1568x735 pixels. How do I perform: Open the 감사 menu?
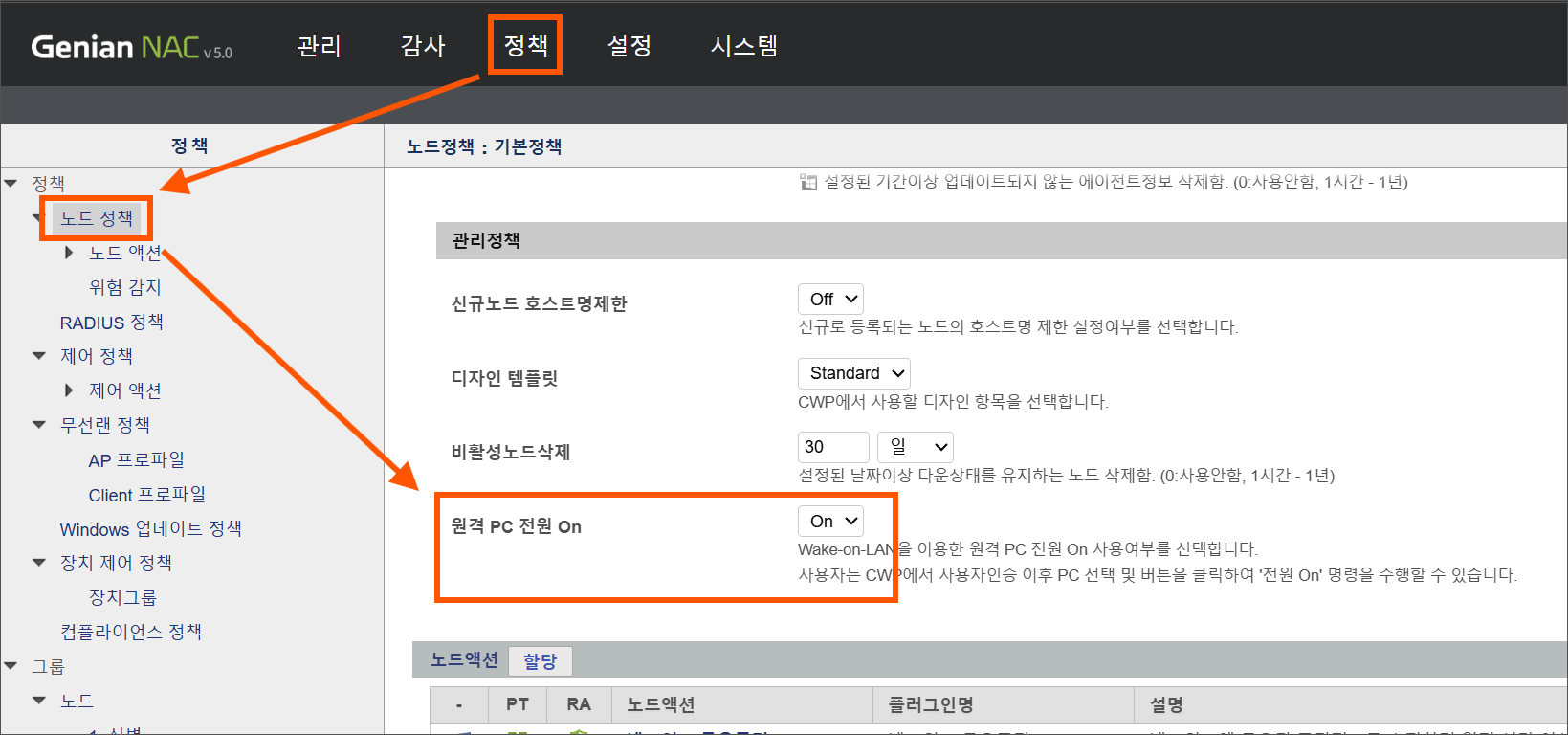(422, 46)
